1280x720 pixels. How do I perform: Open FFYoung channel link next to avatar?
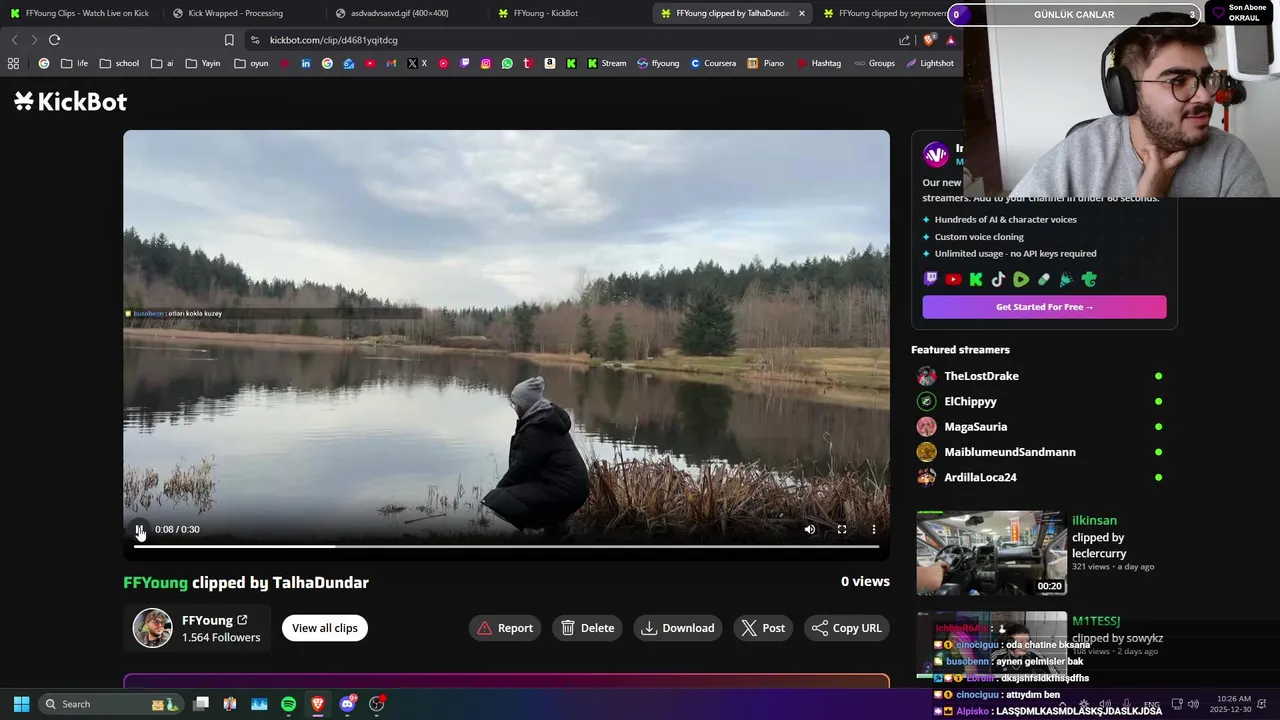click(x=214, y=620)
